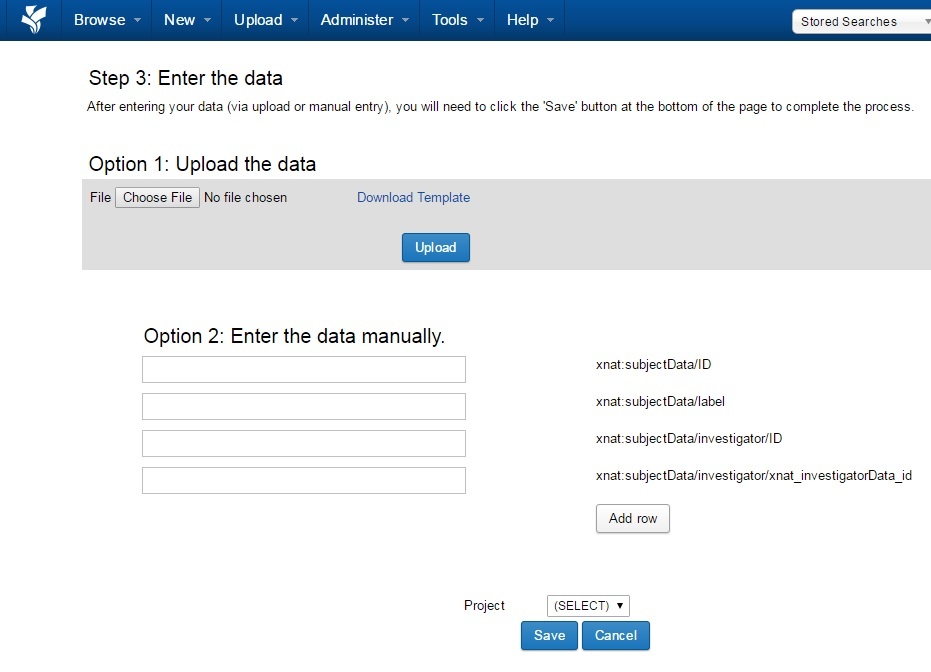Image resolution: width=931 pixels, height=672 pixels.
Task: Click the Choose File button
Action: point(157,197)
